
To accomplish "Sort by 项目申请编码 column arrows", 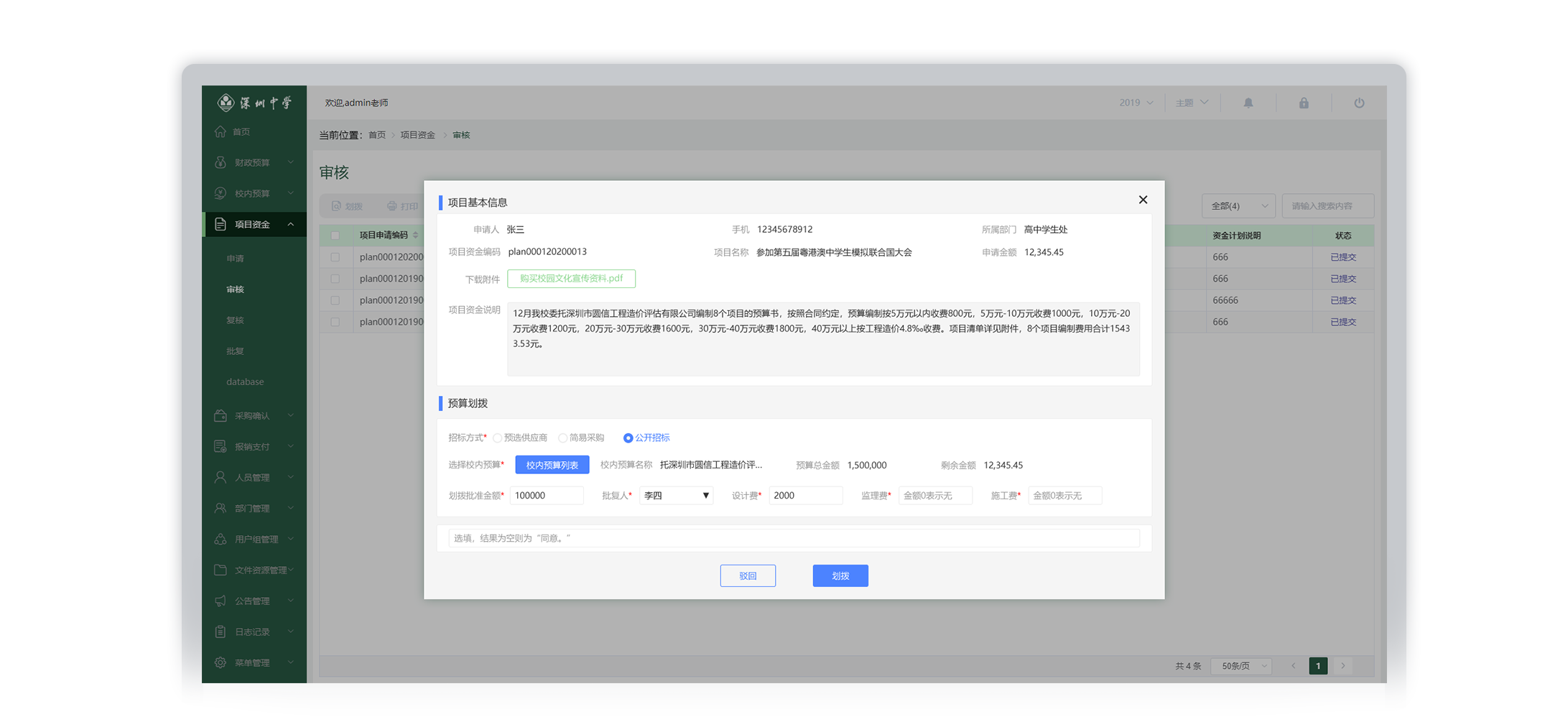I will tap(415, 236).
